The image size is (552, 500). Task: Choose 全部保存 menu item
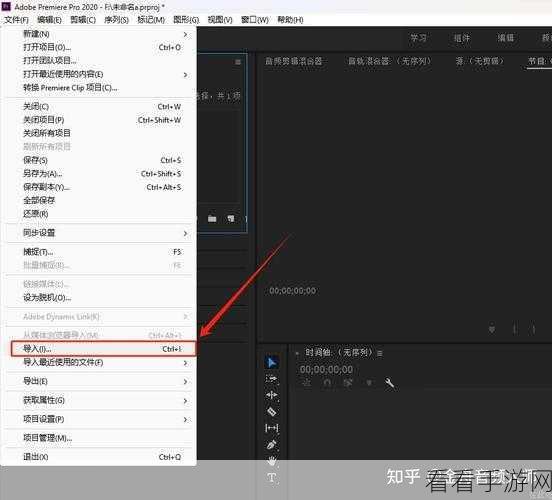pos(100,200)
